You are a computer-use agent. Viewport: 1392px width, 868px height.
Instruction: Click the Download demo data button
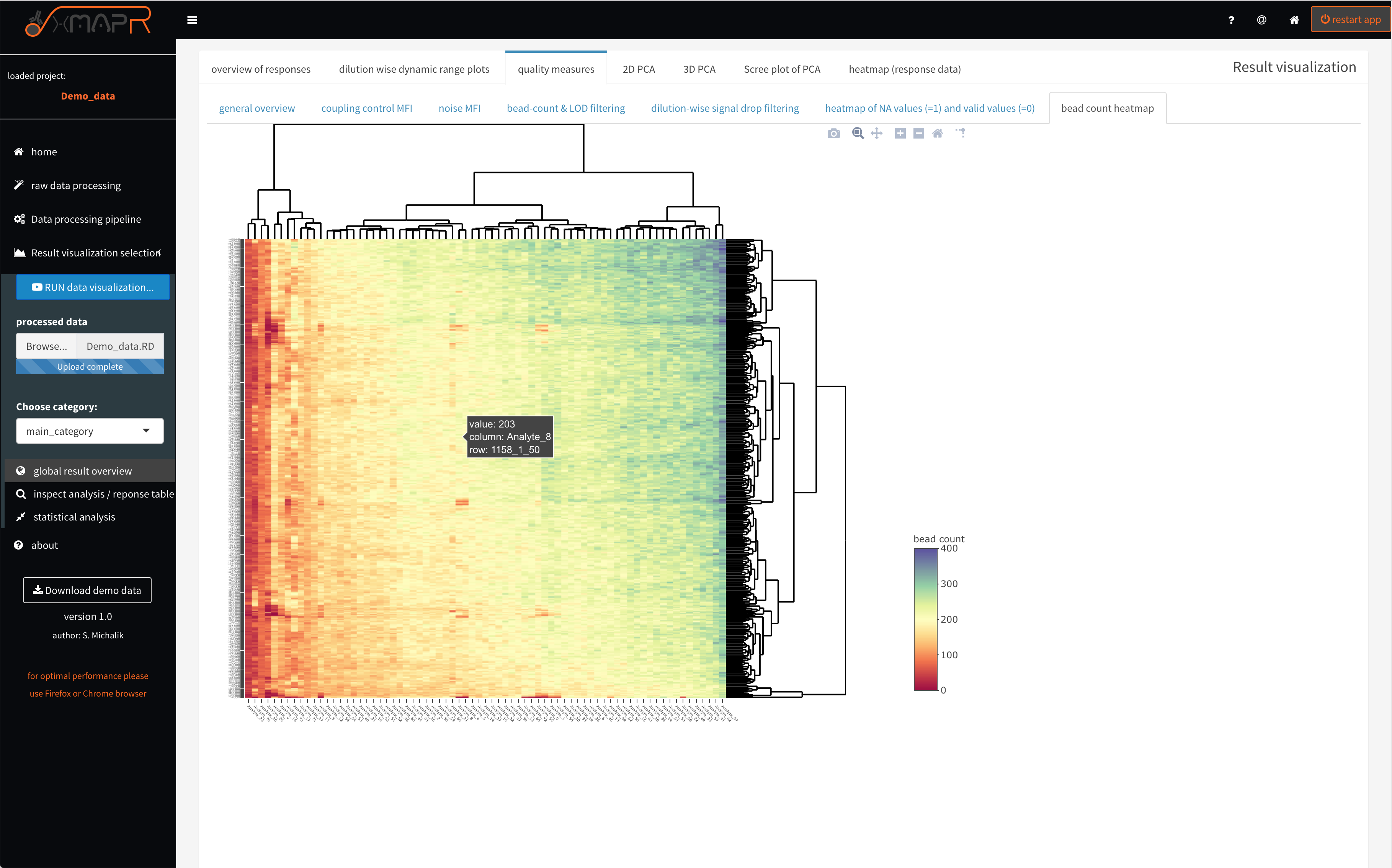(87, 590)
